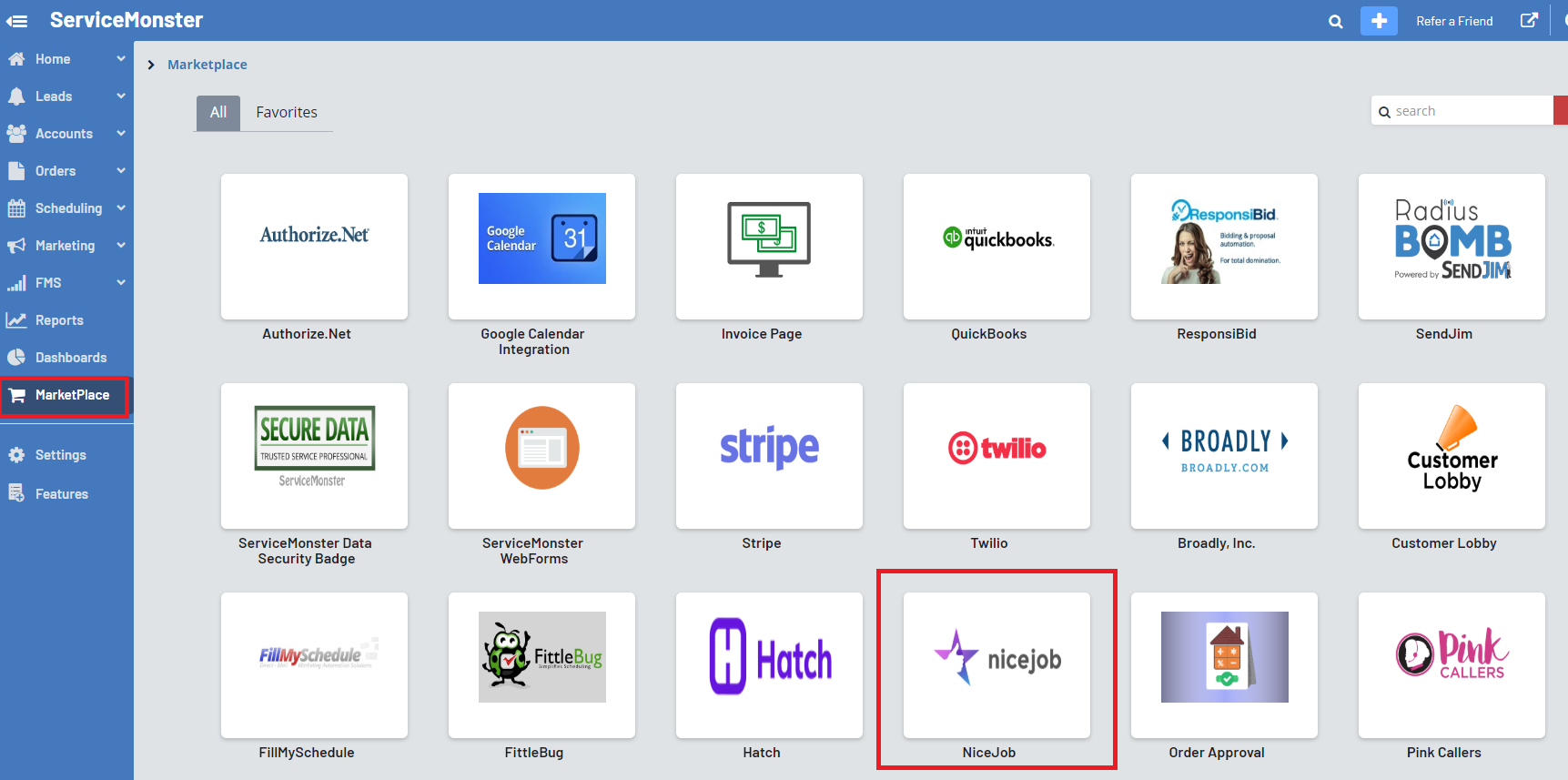Click the blue plus add button

[1379, 21]
